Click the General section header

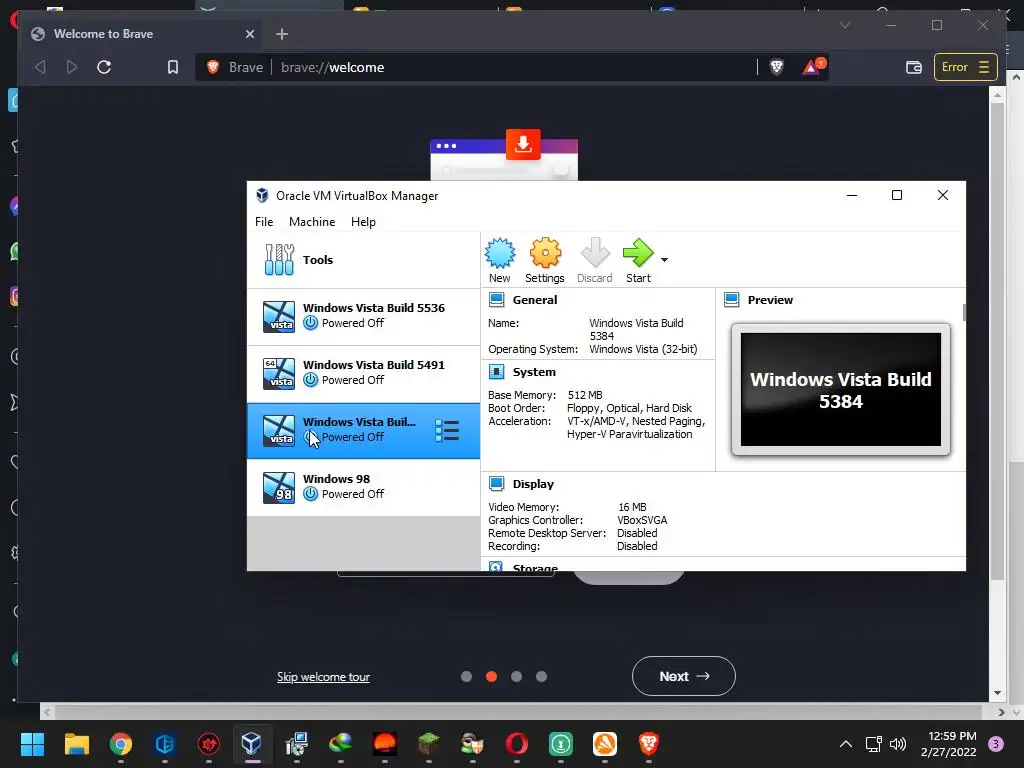pyautogui.click(x=534, y=300)
